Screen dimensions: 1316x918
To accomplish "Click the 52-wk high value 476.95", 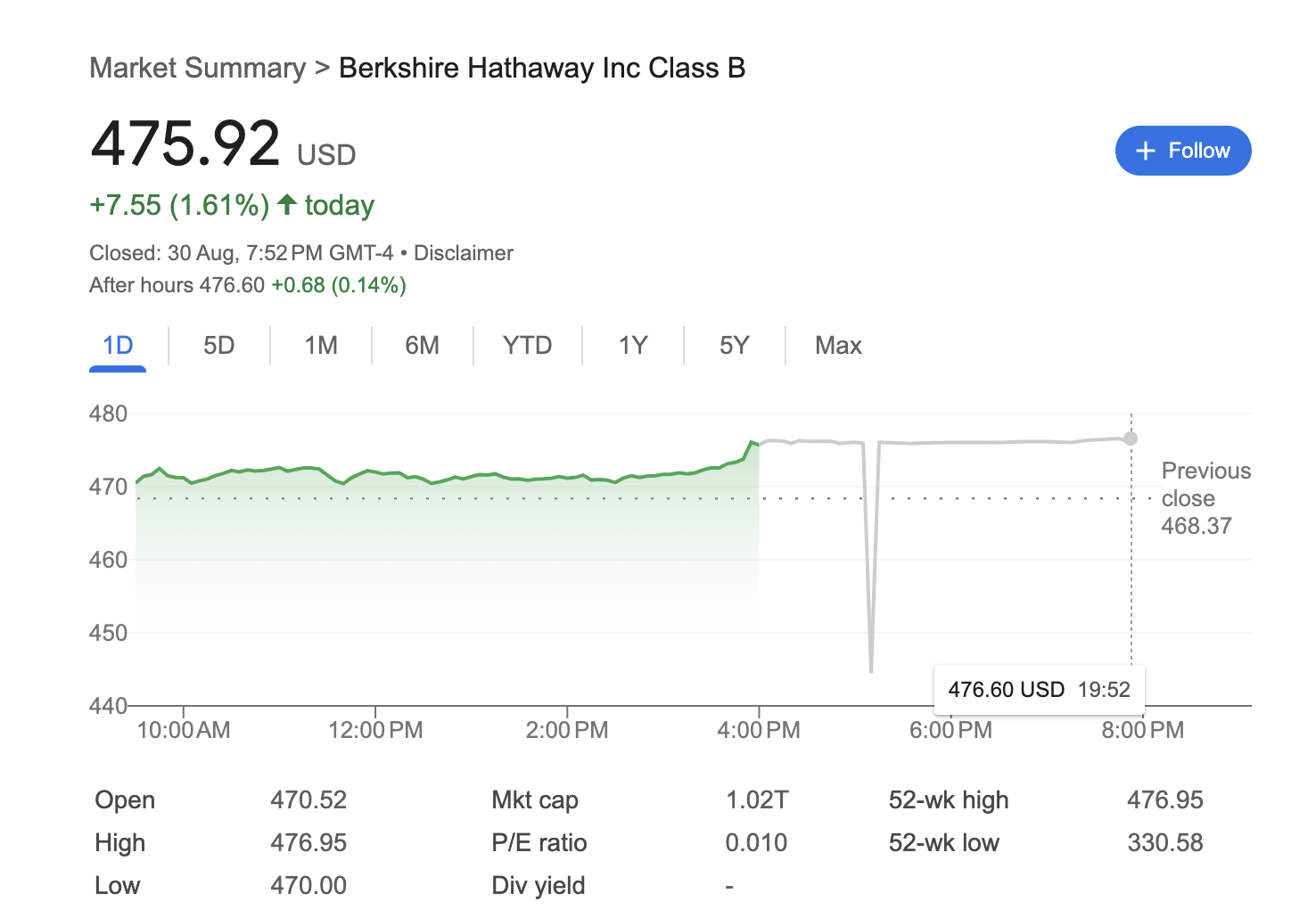I will [x=1165, y=800].
